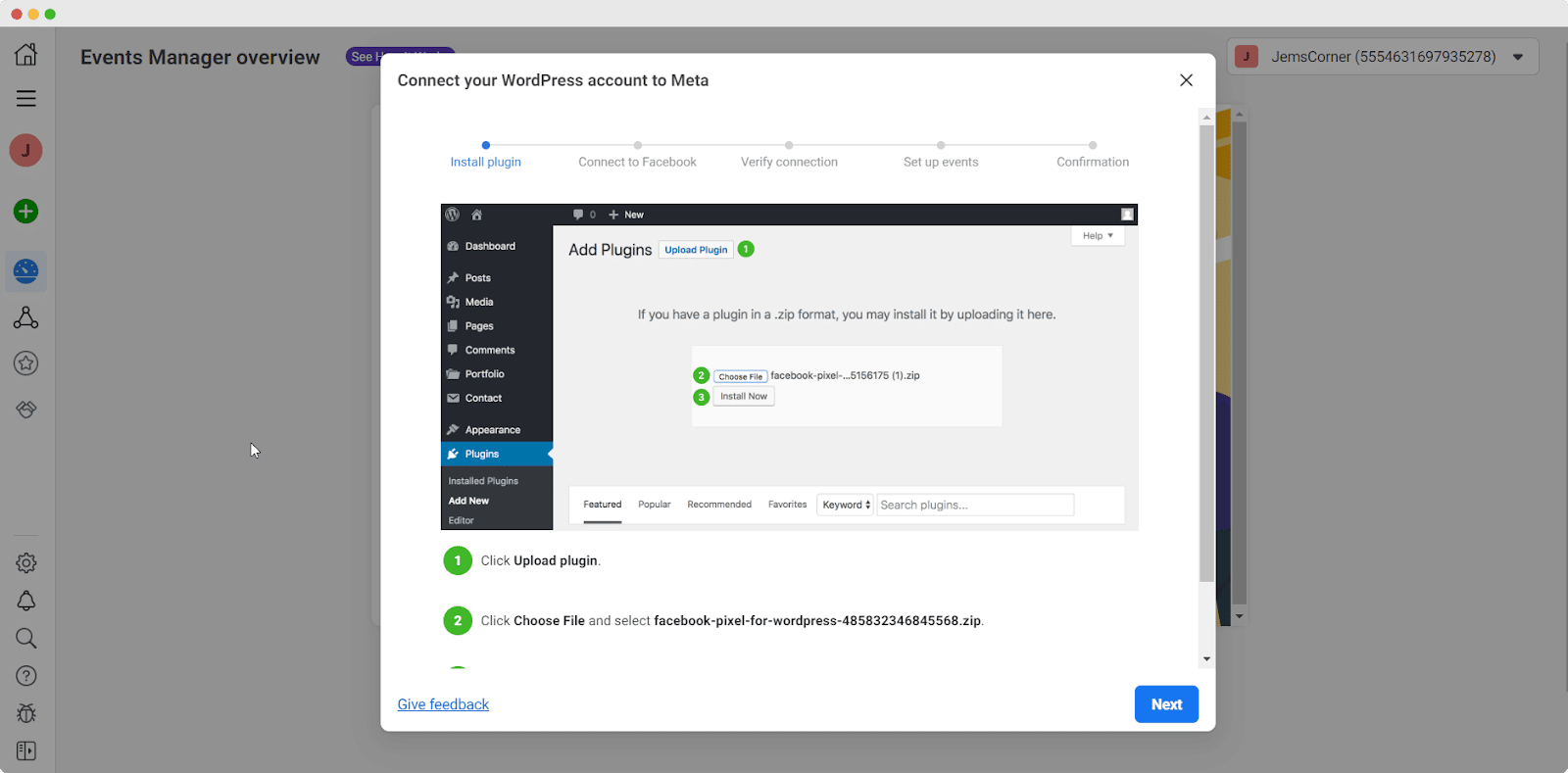Viewport: 1568px width, 773px height.
Task: Open the Notifications bell icon
Action: (26, 601)
